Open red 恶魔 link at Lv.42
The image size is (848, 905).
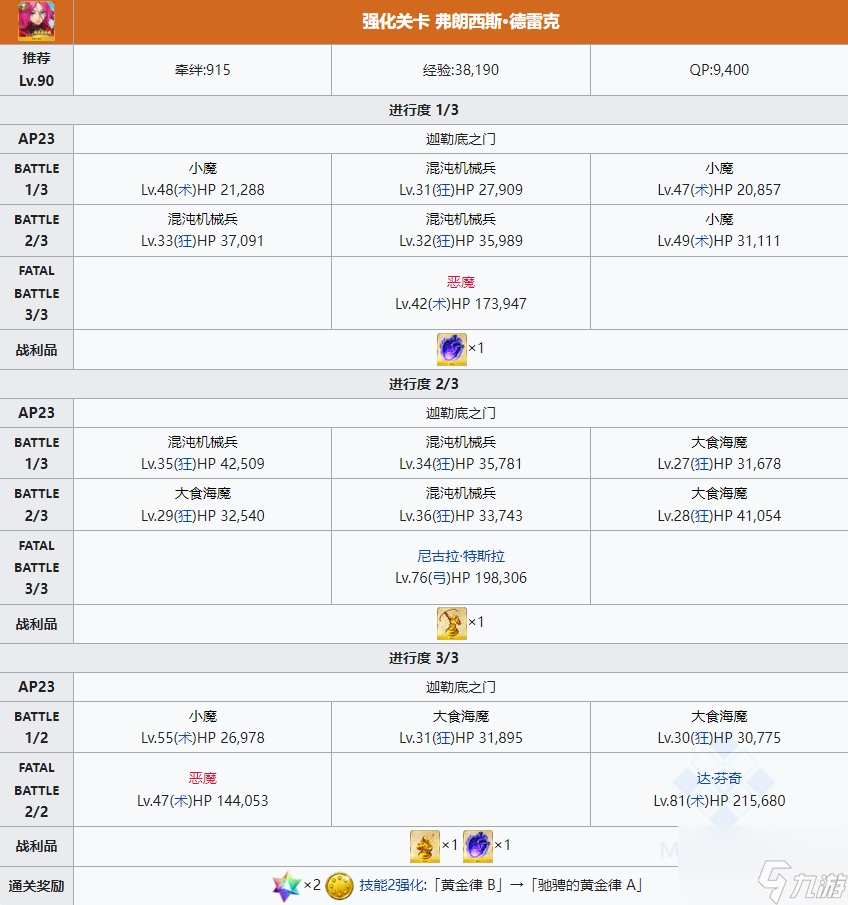[461, 282]
